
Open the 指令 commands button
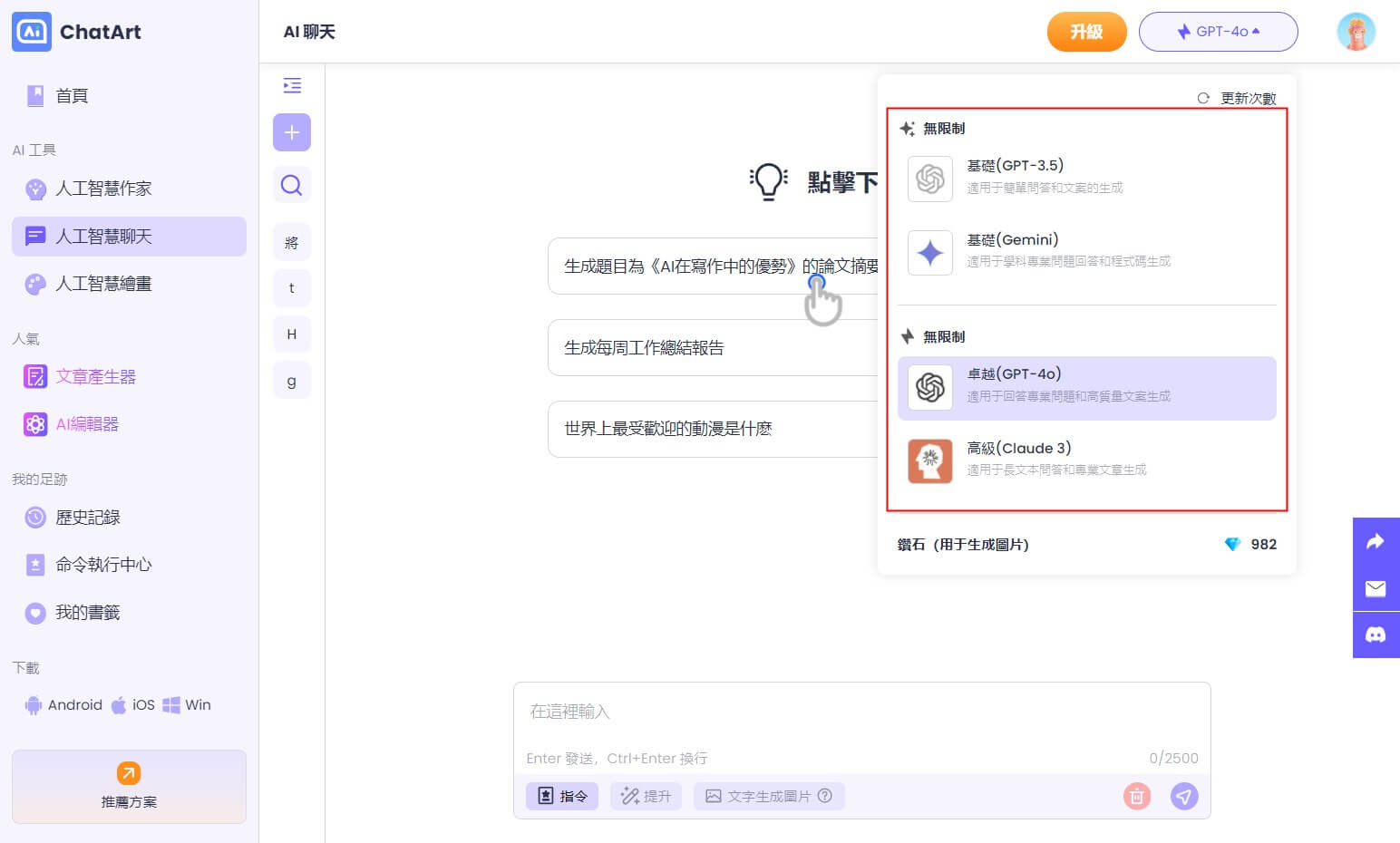coord(562,796)
